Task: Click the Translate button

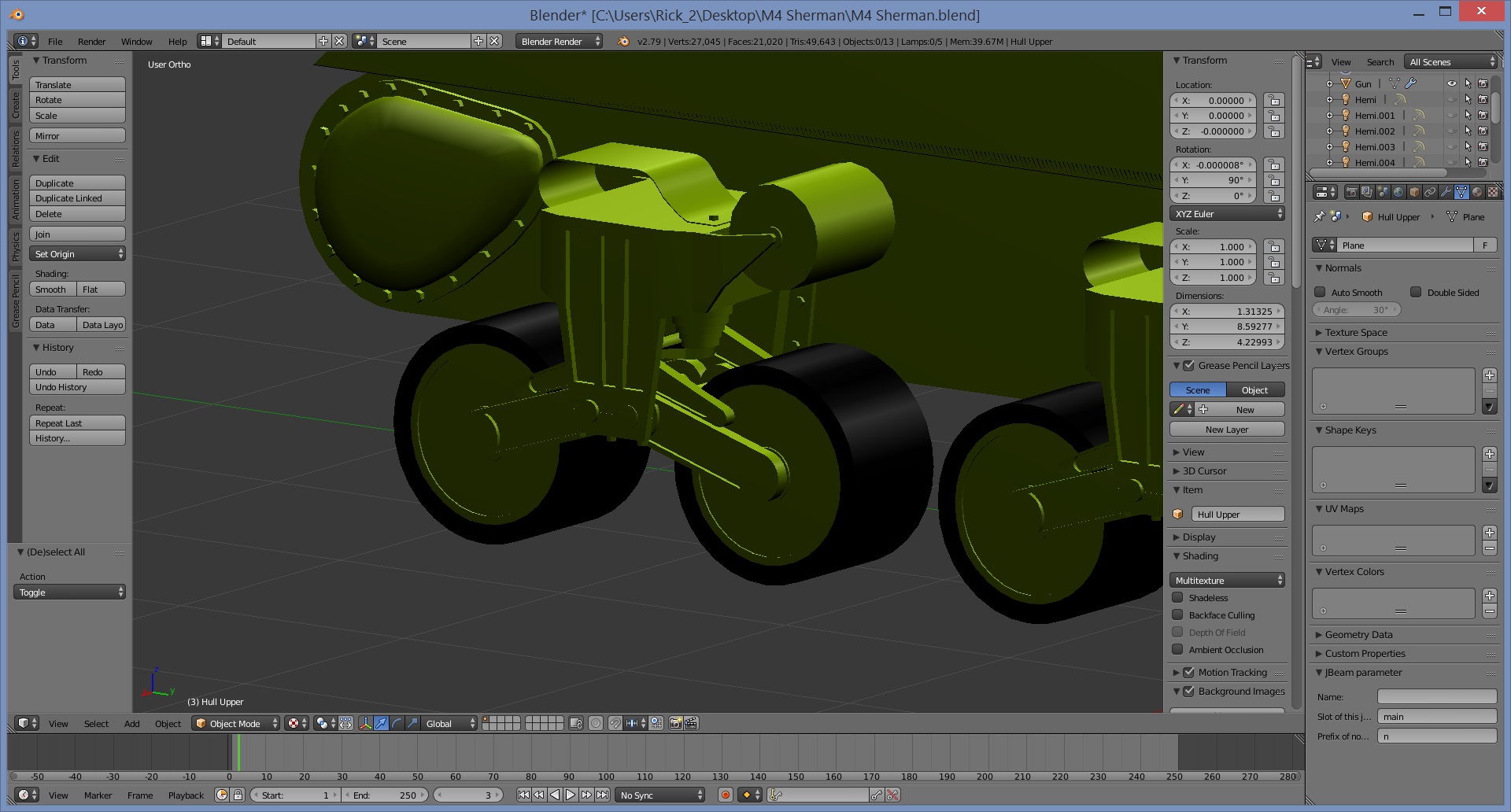Action: 77,84
